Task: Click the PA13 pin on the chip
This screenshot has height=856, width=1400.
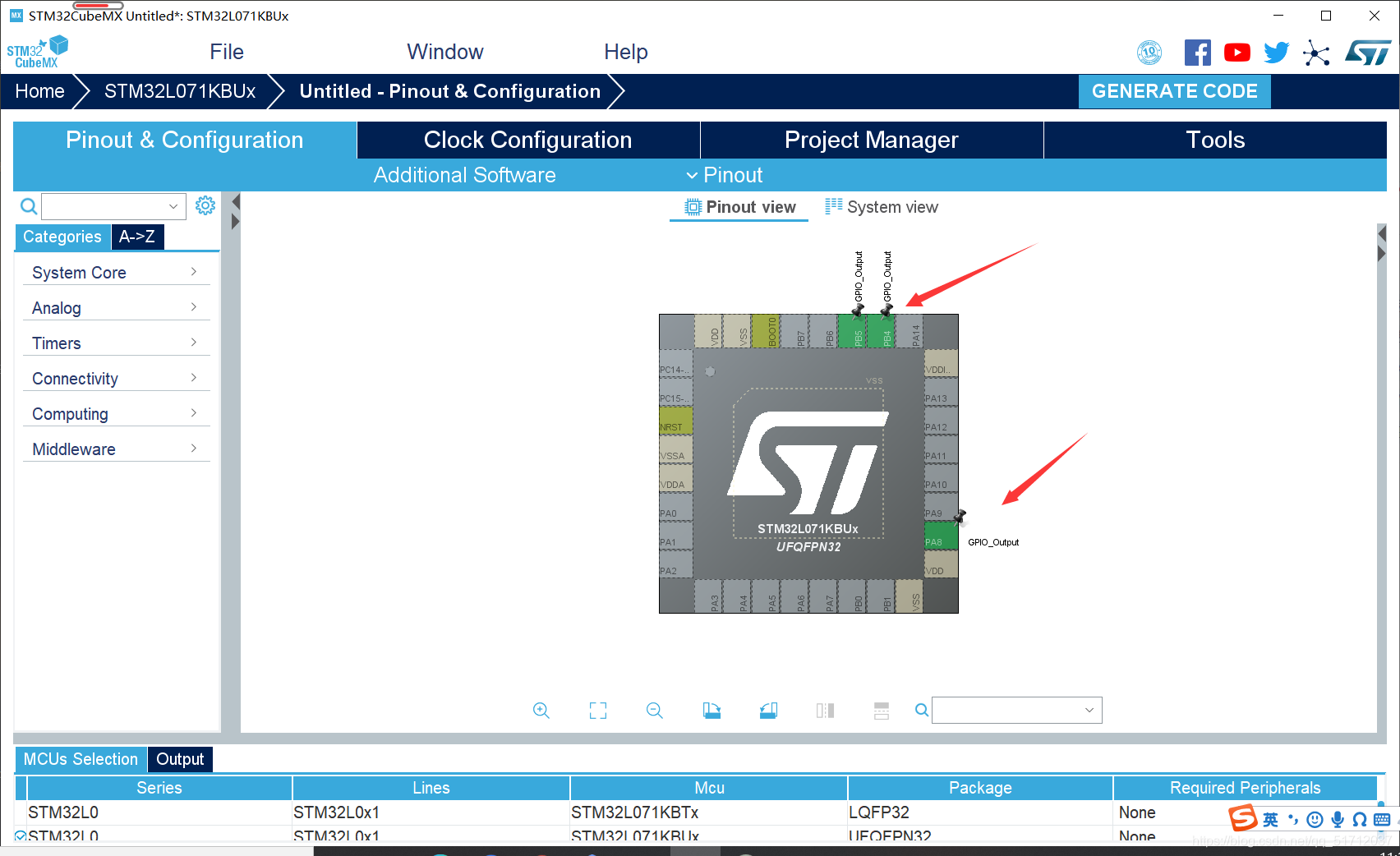Action: [941, 392]
